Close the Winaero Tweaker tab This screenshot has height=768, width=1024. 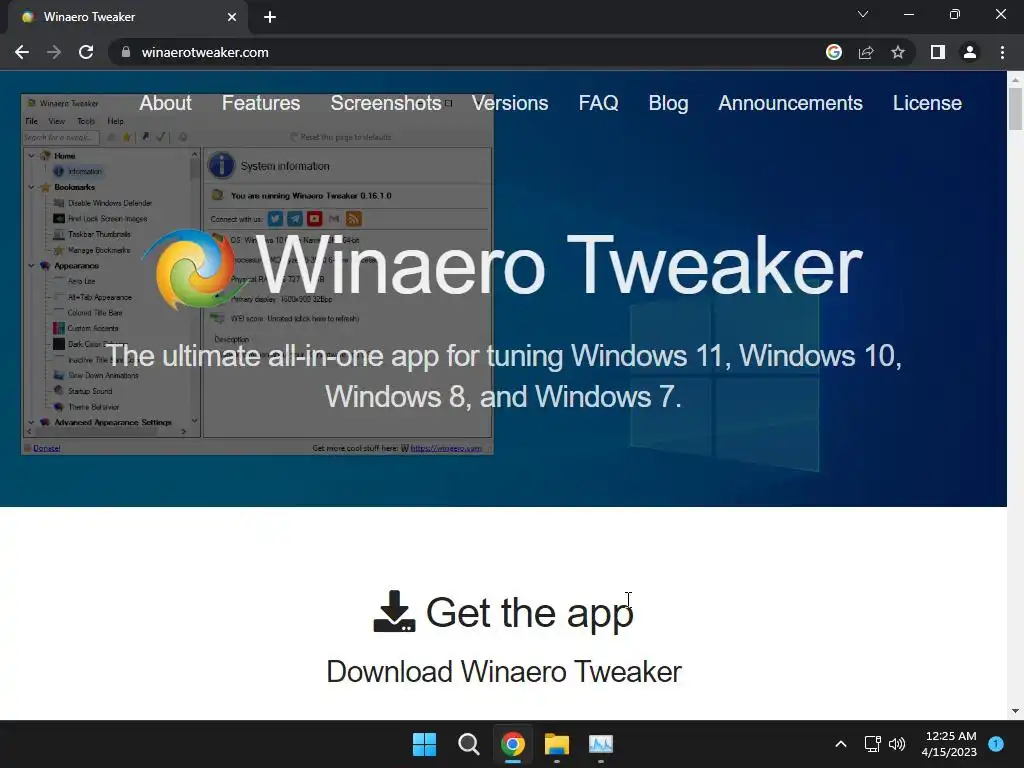232,17
